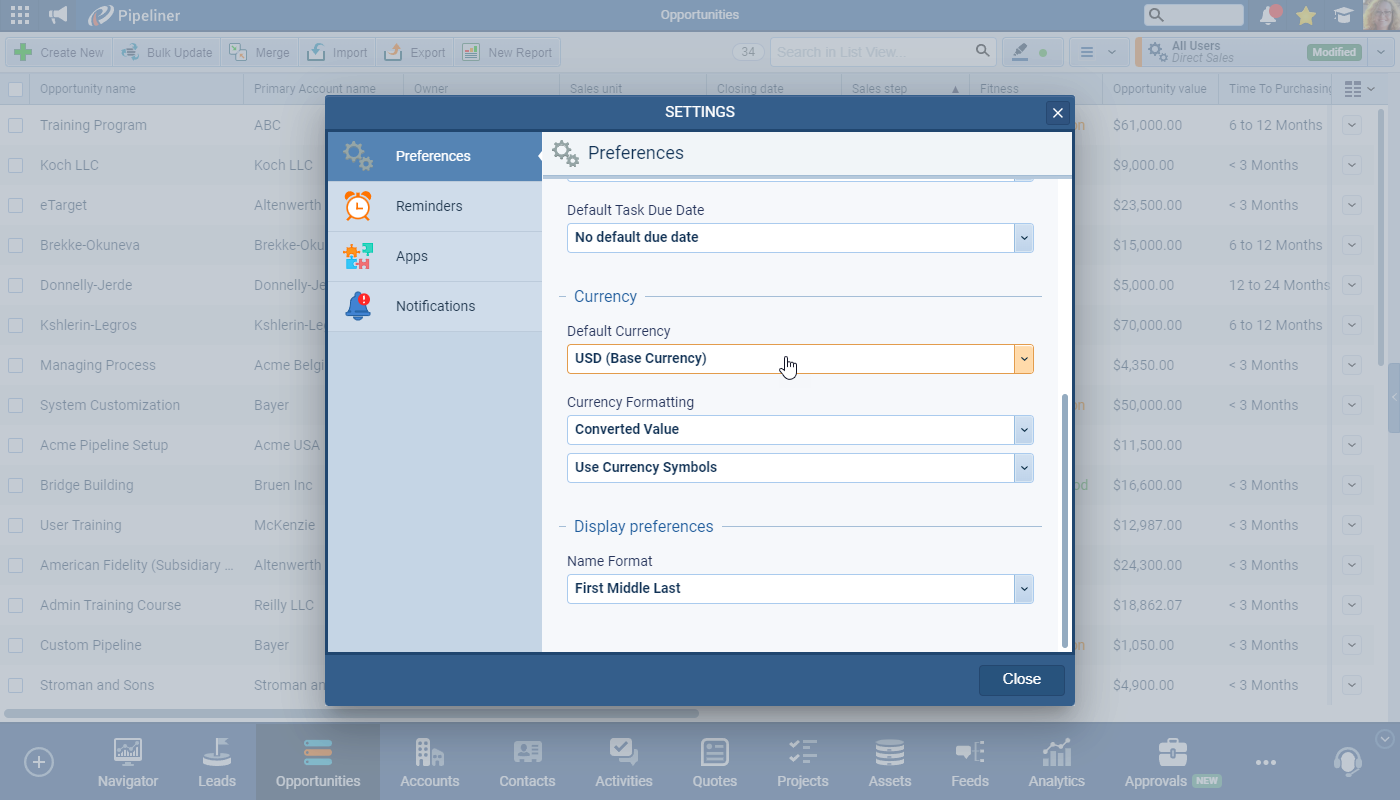Expand the Default Currency dropdown
The image size is (1400, 800).
pyautogui.click(x=1023, y=359)
